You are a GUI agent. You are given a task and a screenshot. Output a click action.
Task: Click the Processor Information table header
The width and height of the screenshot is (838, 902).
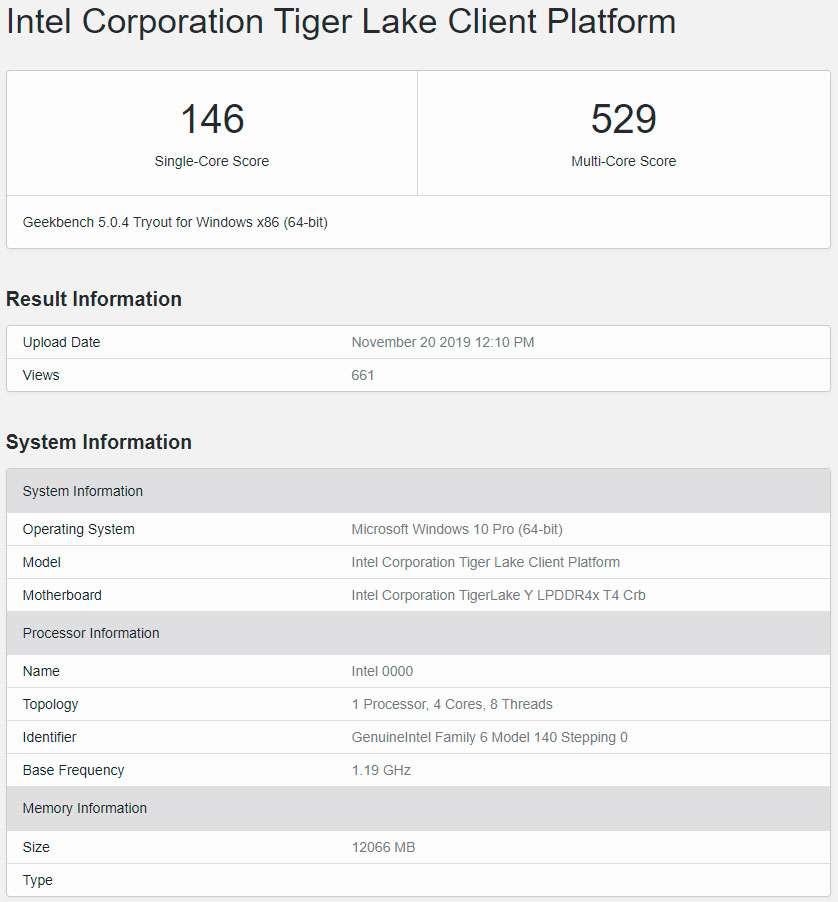(418, 633)
